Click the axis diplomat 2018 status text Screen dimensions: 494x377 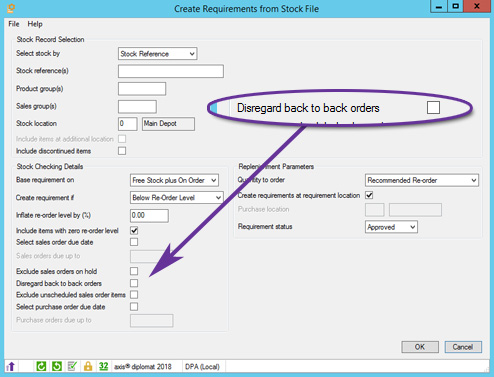[x=143, y=367]
